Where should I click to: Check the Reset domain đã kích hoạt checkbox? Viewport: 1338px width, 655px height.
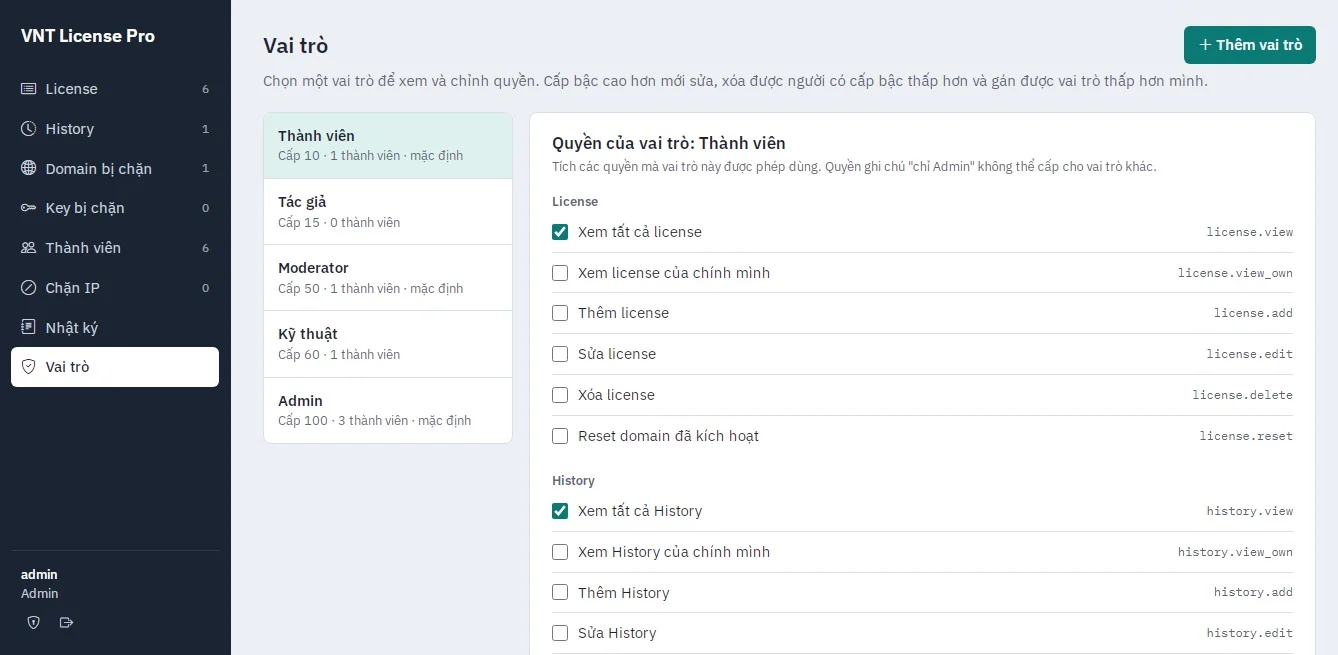pos(560,436)
